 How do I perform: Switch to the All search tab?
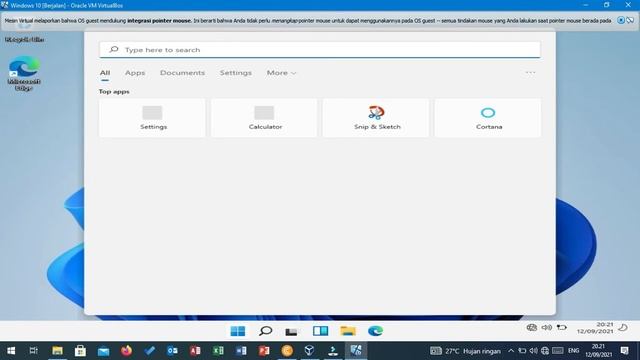click(x=105, y=73)
